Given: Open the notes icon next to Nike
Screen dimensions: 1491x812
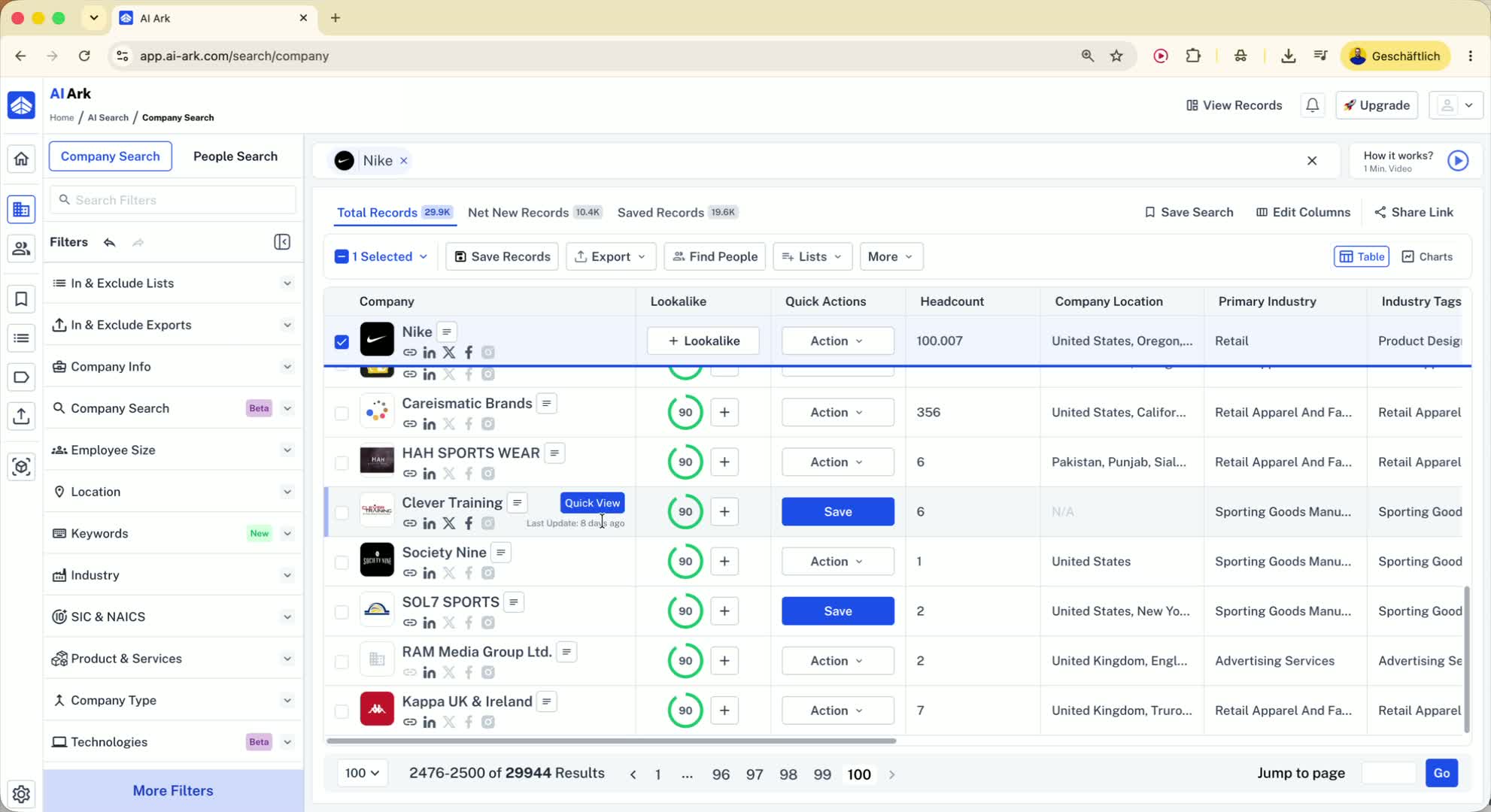Looking at the screenshot, I should pyautogui.click(x=447, y=332).
